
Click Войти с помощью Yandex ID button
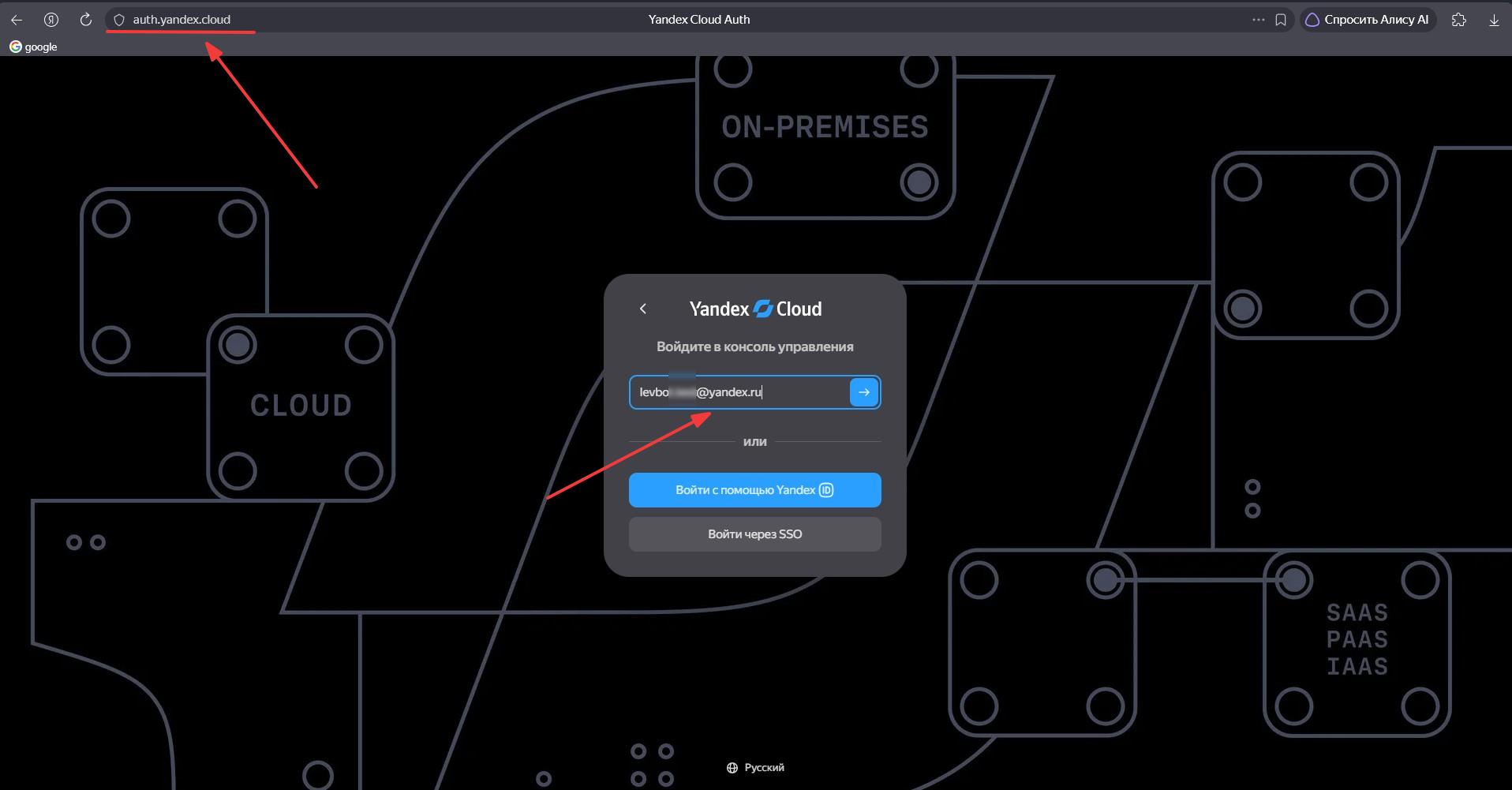[755, 490]
